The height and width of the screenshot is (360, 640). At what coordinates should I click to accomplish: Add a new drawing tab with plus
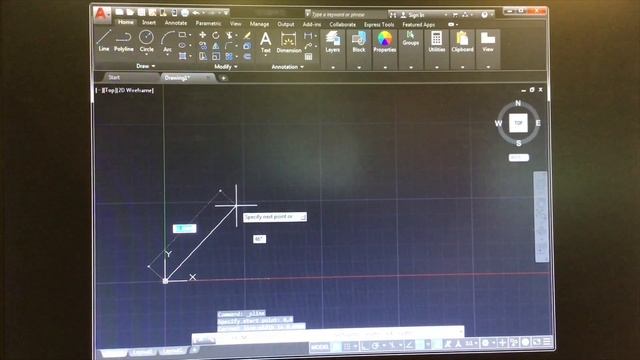[223, 78]
